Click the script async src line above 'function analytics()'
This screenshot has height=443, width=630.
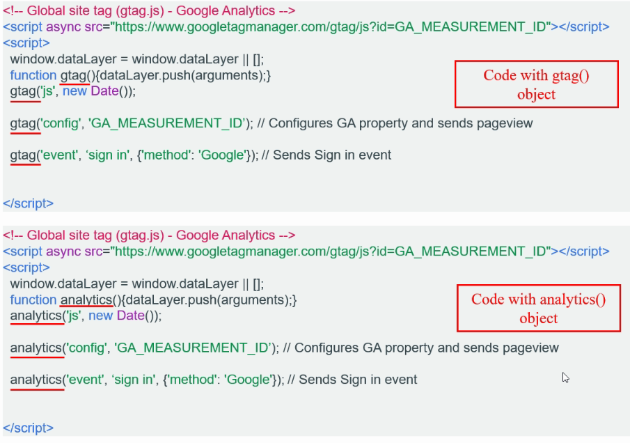(306, 251)
